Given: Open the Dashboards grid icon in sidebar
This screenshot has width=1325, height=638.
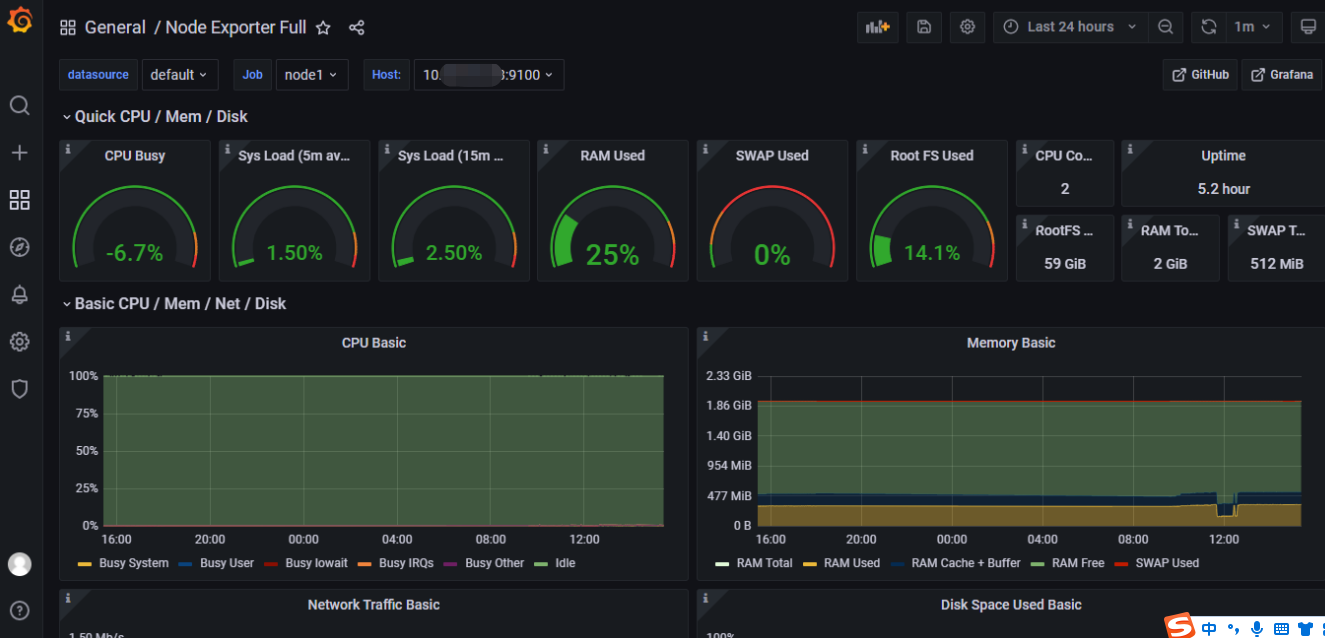Looking at the screenshot, I should tap(19, 200).
